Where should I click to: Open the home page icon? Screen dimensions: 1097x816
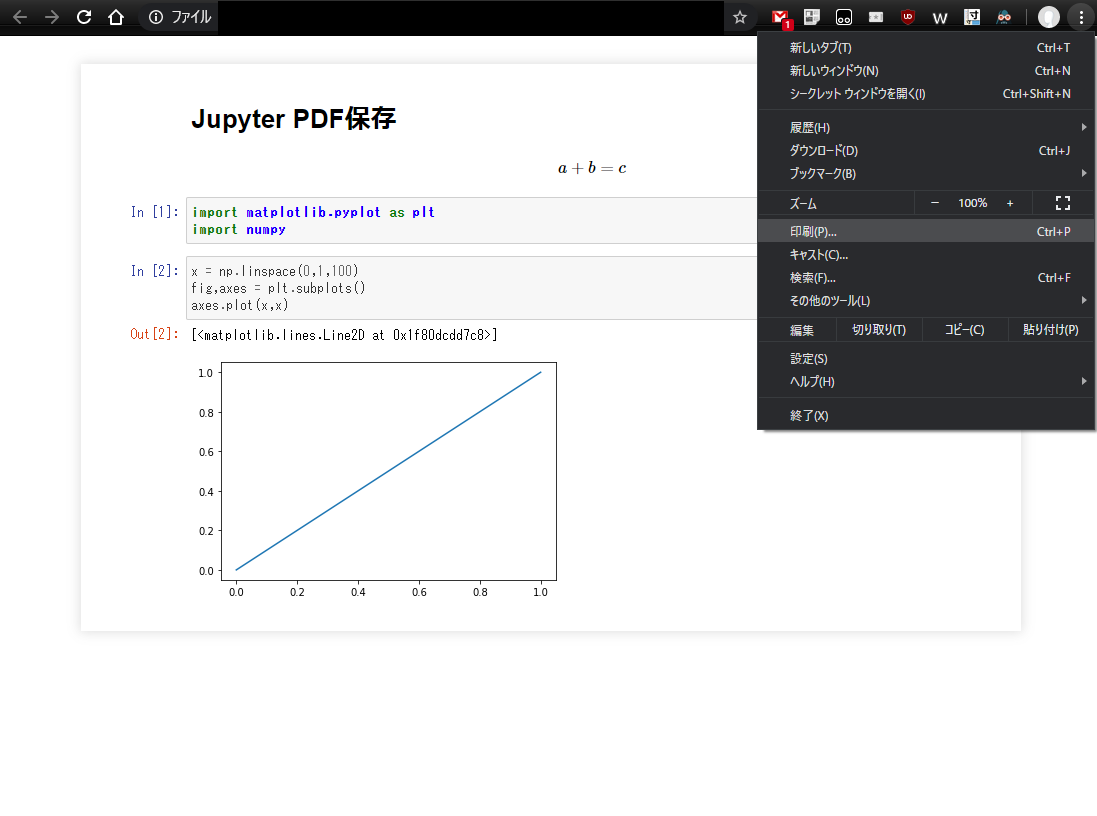(116, 17)
